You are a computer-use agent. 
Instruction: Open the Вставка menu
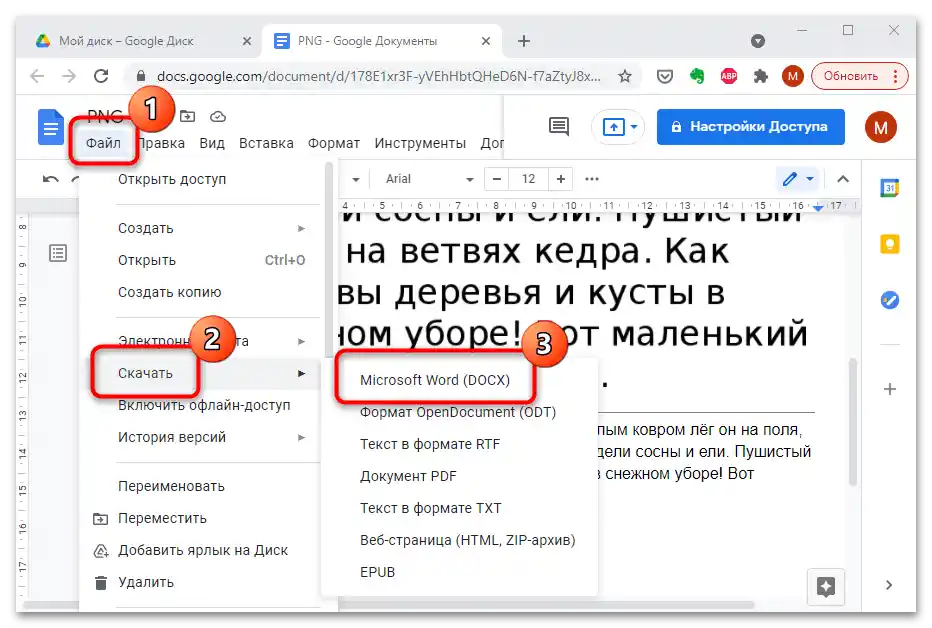pyautogui.click(x=266, y=143)
